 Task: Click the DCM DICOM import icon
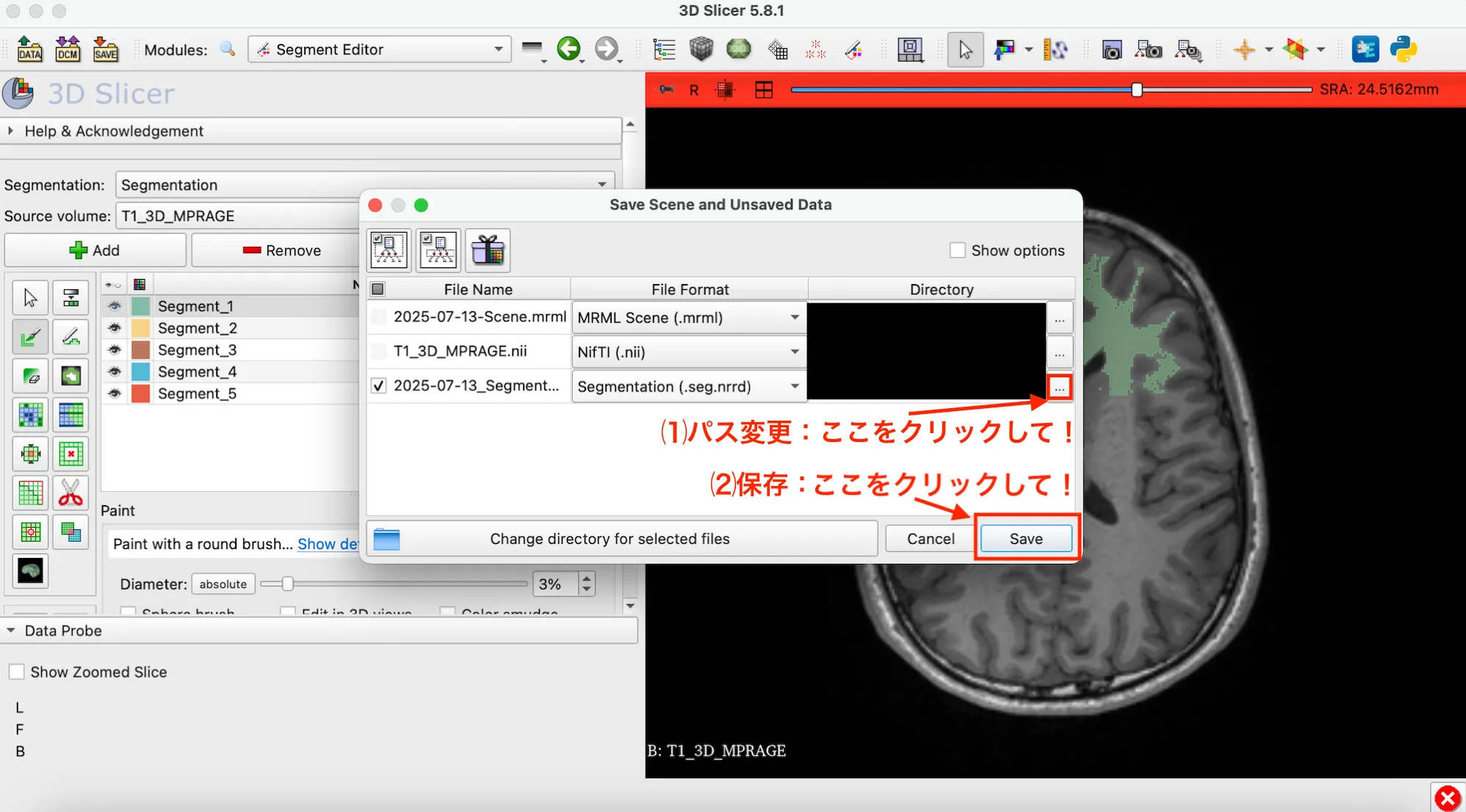tap(68, 49)
